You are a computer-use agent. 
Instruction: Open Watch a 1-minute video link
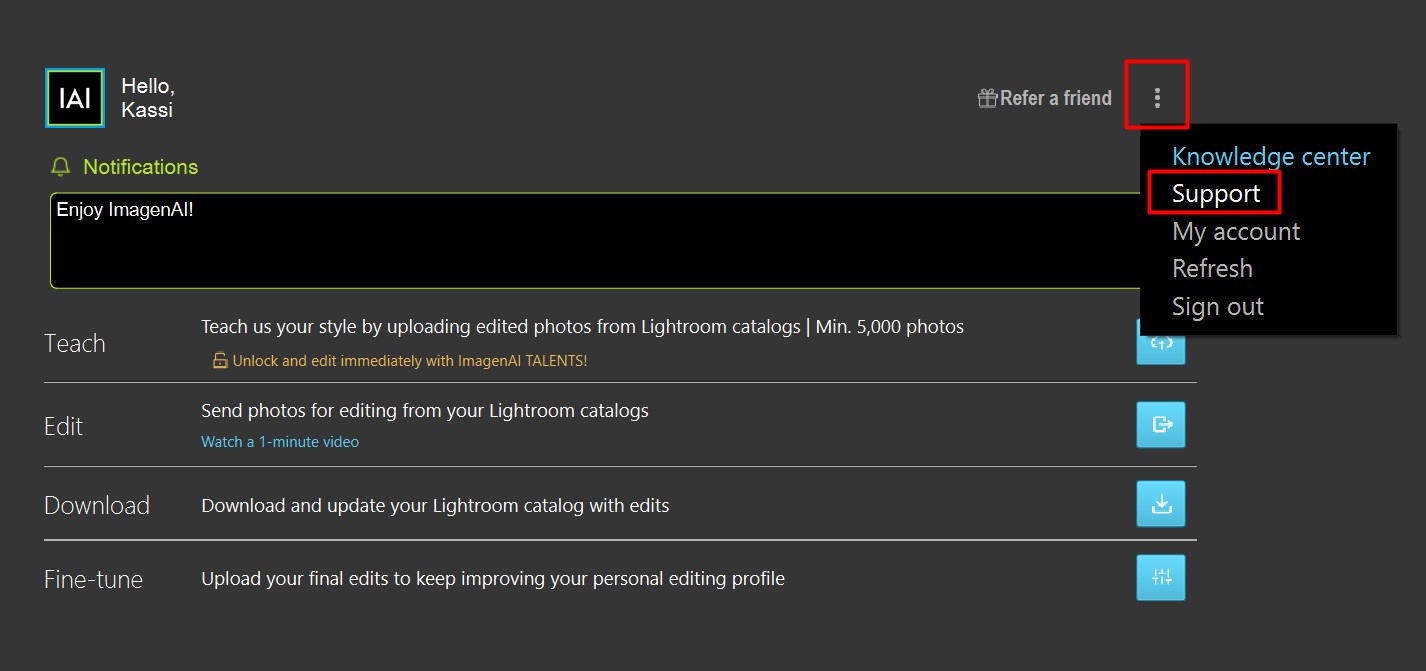coord(280,442)
